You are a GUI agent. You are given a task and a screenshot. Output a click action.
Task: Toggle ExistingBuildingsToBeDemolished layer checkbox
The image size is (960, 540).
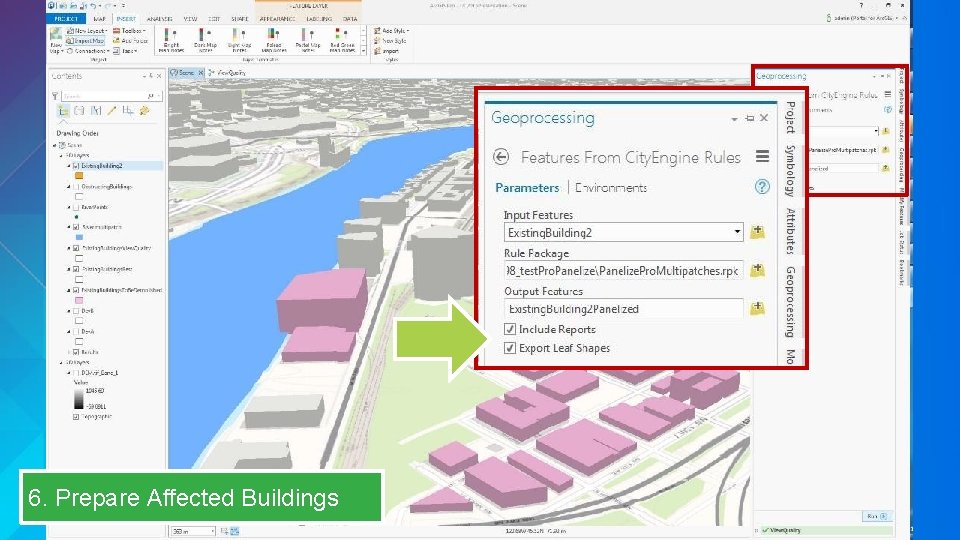pos(76,290)
